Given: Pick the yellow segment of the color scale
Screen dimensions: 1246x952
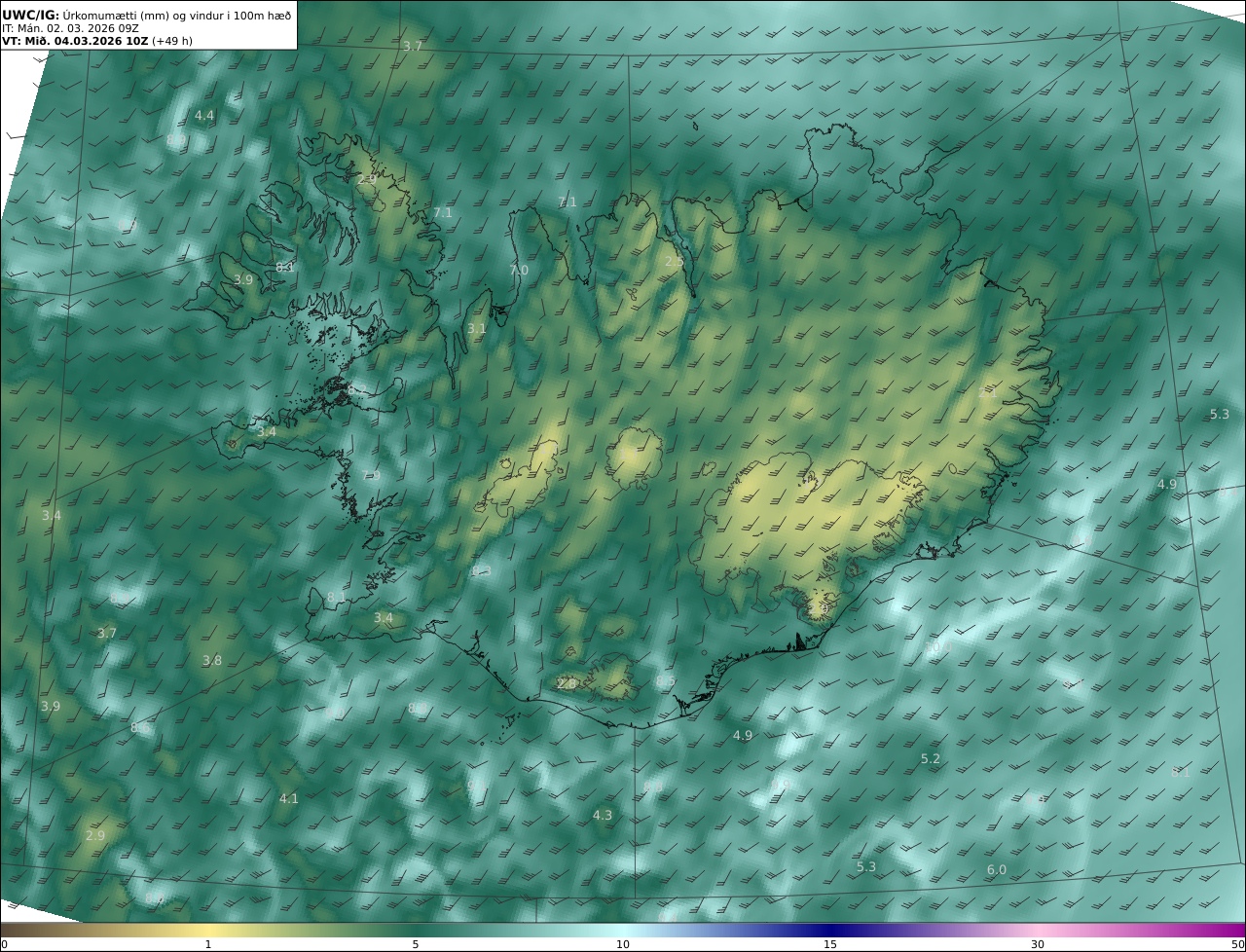Looking at the screenshot, I should (208, 930).
